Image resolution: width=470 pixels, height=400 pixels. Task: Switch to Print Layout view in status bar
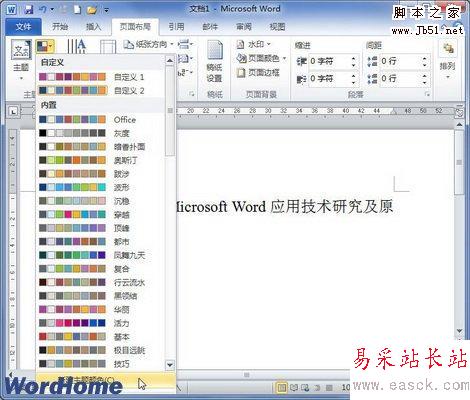[x=282, y=388]
